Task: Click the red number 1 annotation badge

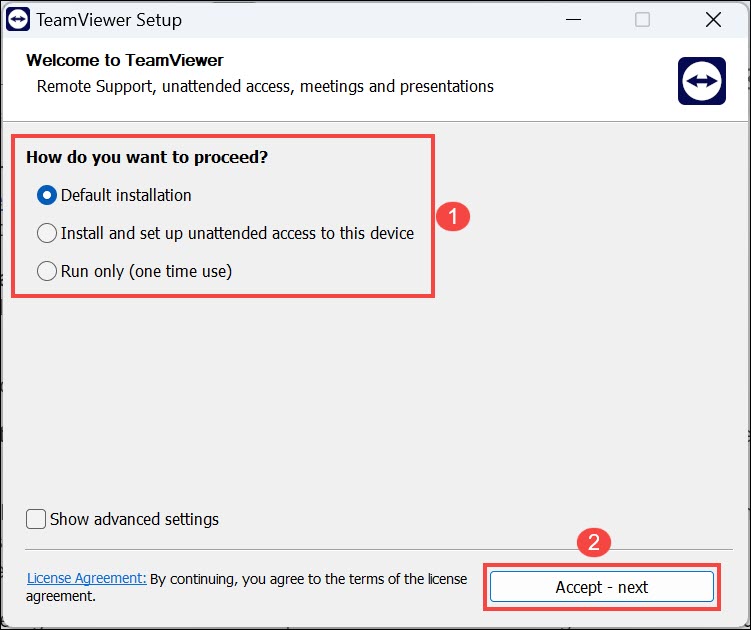Action: [455, 217]
